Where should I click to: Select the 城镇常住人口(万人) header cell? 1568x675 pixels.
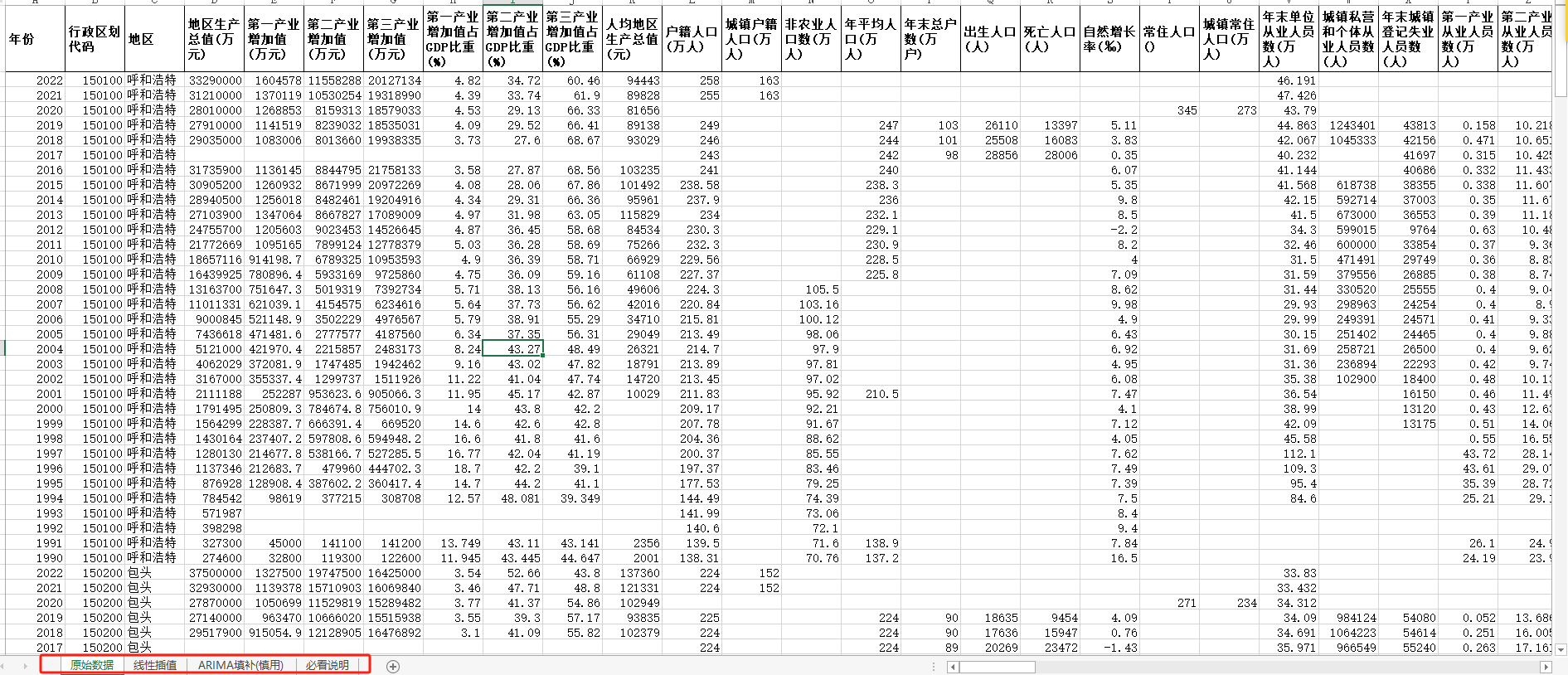[1229, 39]
